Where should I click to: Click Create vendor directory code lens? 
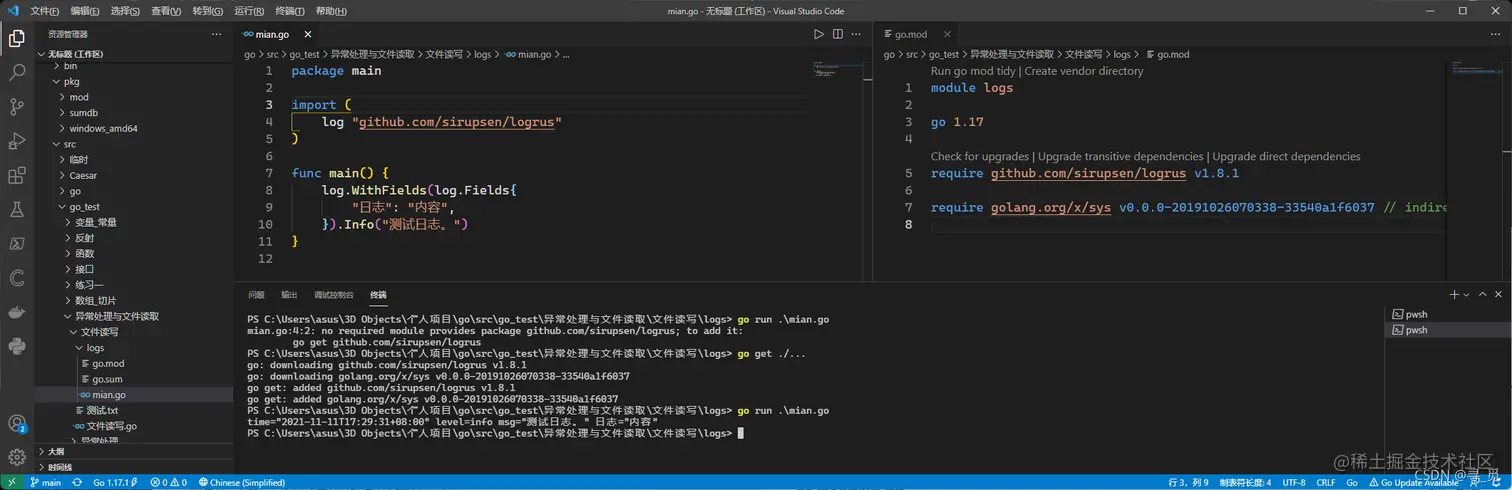coord(1084,71)
